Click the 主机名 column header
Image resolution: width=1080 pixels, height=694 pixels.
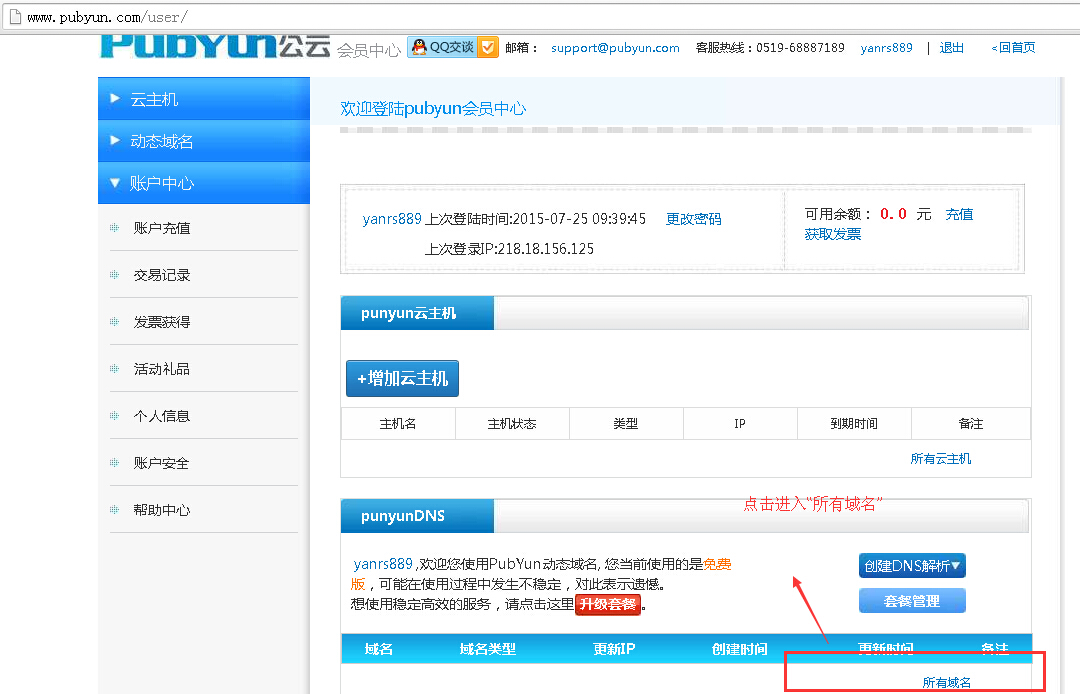(x=398, y=423)
